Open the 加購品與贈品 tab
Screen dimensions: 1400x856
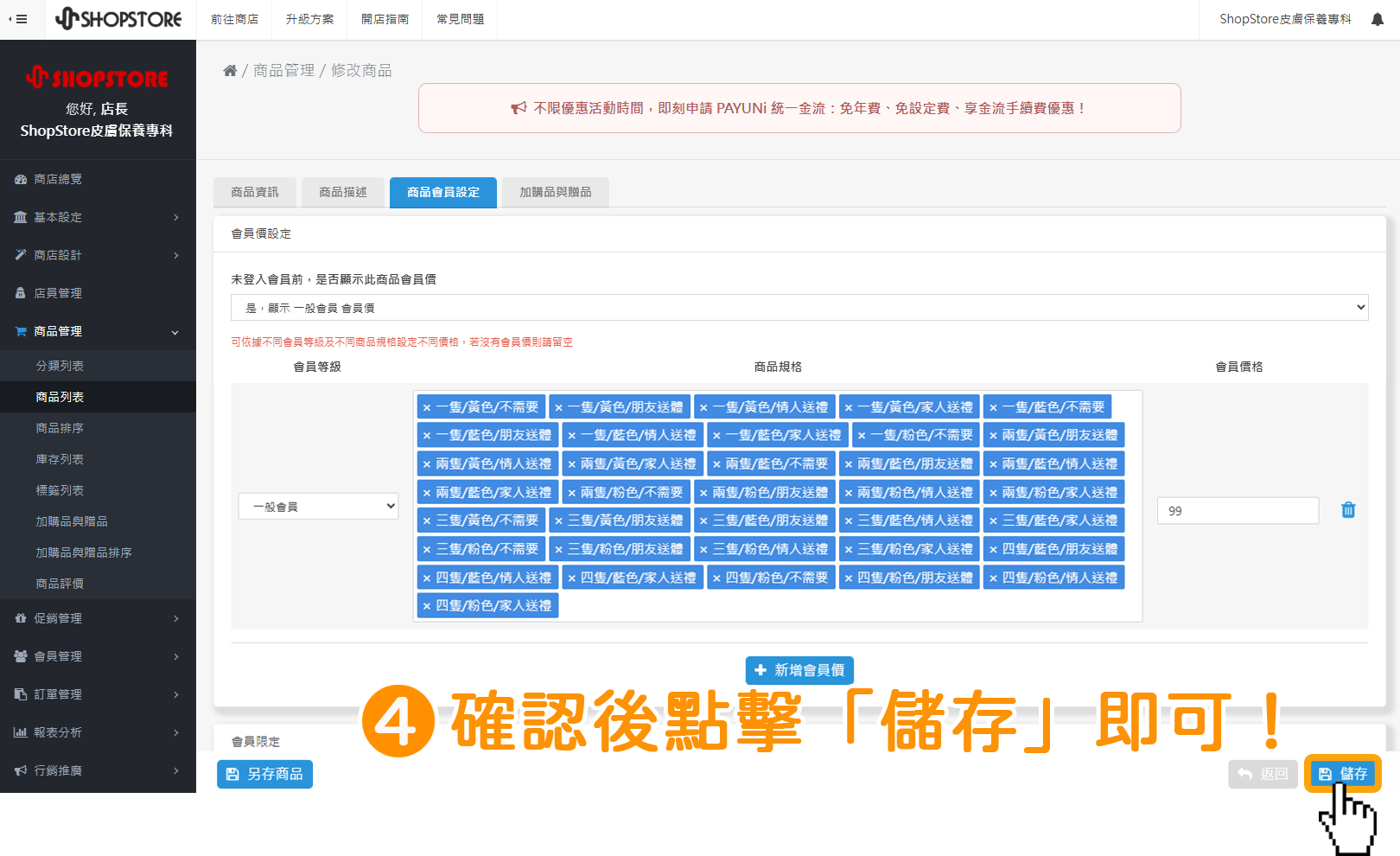click(x=555, y=192)
